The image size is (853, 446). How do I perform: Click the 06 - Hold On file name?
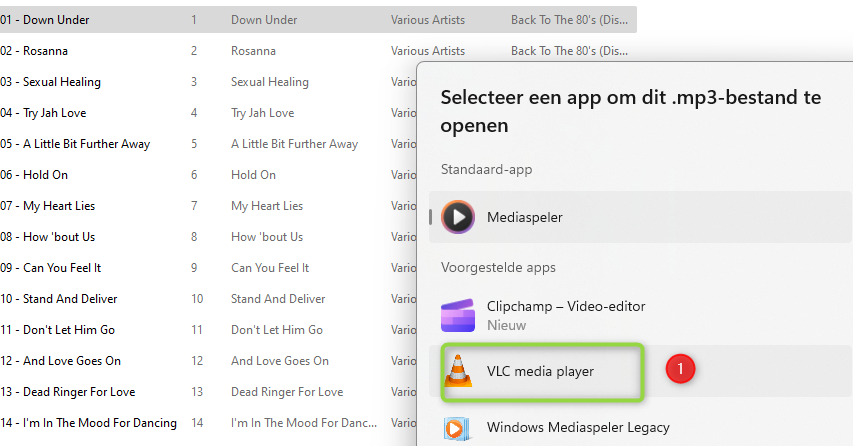point(34,175)
